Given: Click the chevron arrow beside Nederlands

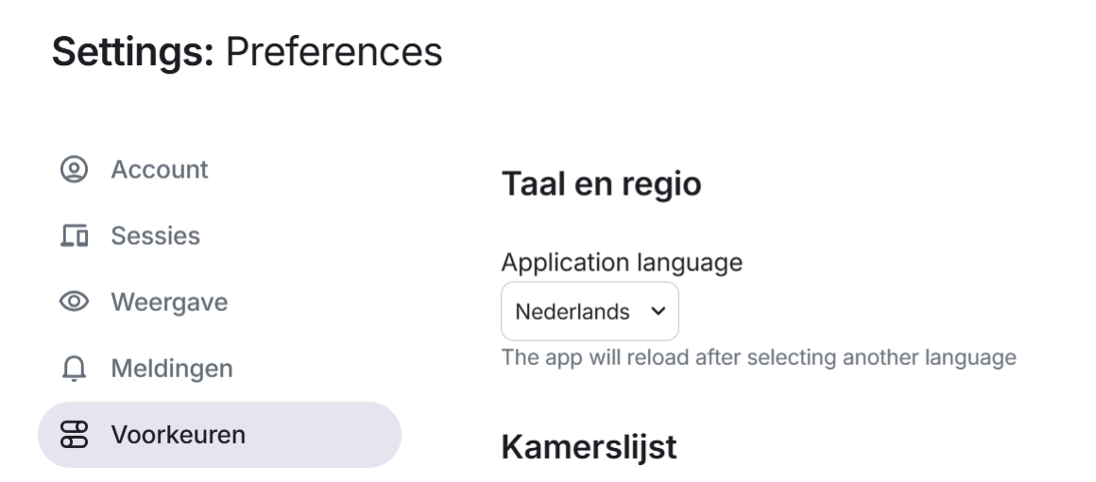Looking at the screenshot, I should [657, 311].
